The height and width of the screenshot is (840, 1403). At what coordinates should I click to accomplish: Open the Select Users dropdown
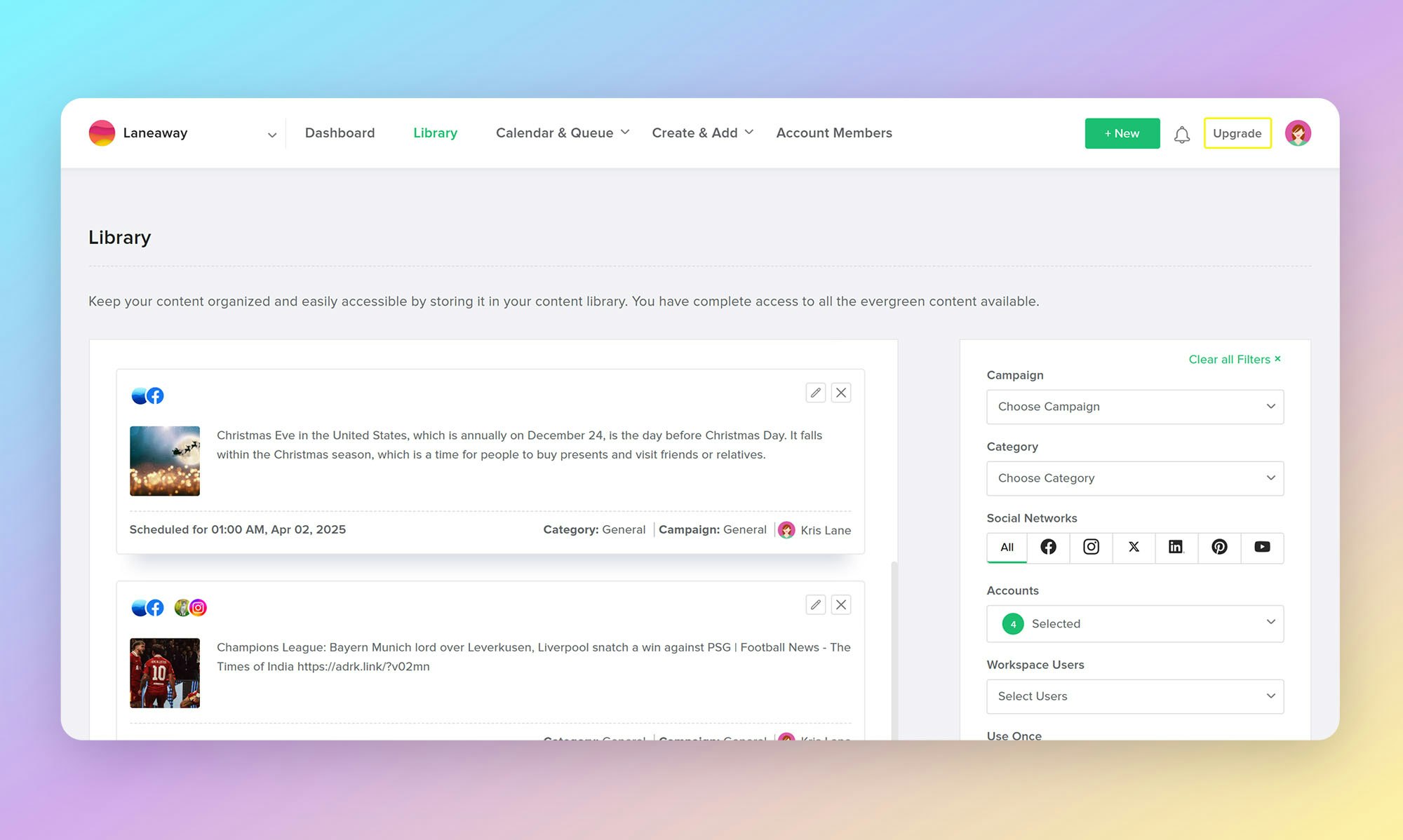point(1134,696)
